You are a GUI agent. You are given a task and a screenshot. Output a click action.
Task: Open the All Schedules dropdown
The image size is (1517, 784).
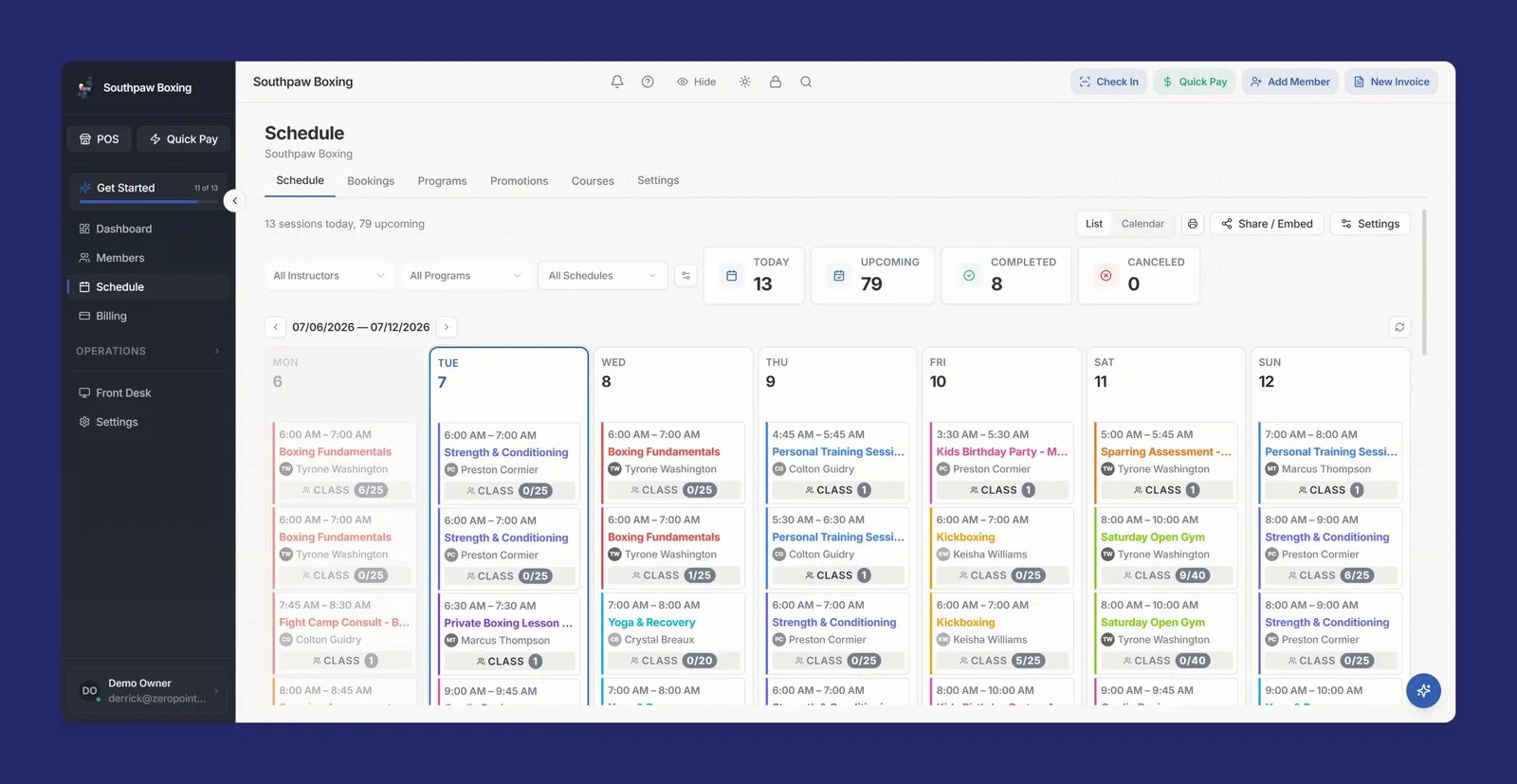coord(602,276)
